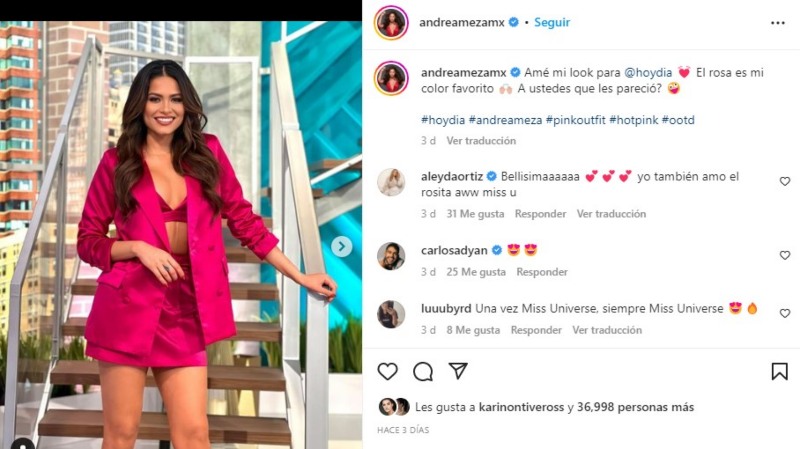800x449 pixels.
Task: Like luuubyrd's comment heart
Action: click(x=785, y=313)
